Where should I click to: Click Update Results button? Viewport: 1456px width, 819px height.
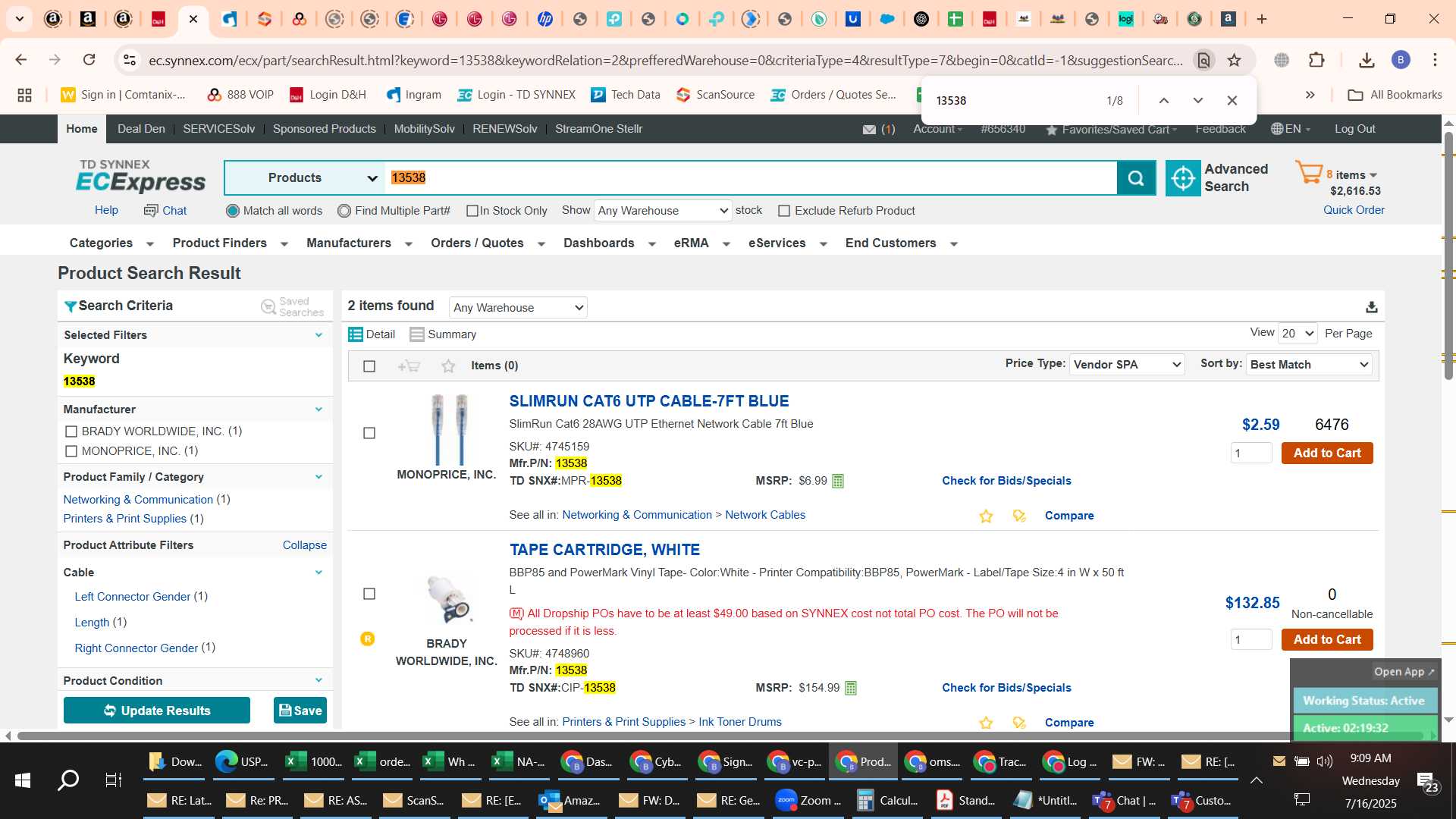[x=157, y=711]
